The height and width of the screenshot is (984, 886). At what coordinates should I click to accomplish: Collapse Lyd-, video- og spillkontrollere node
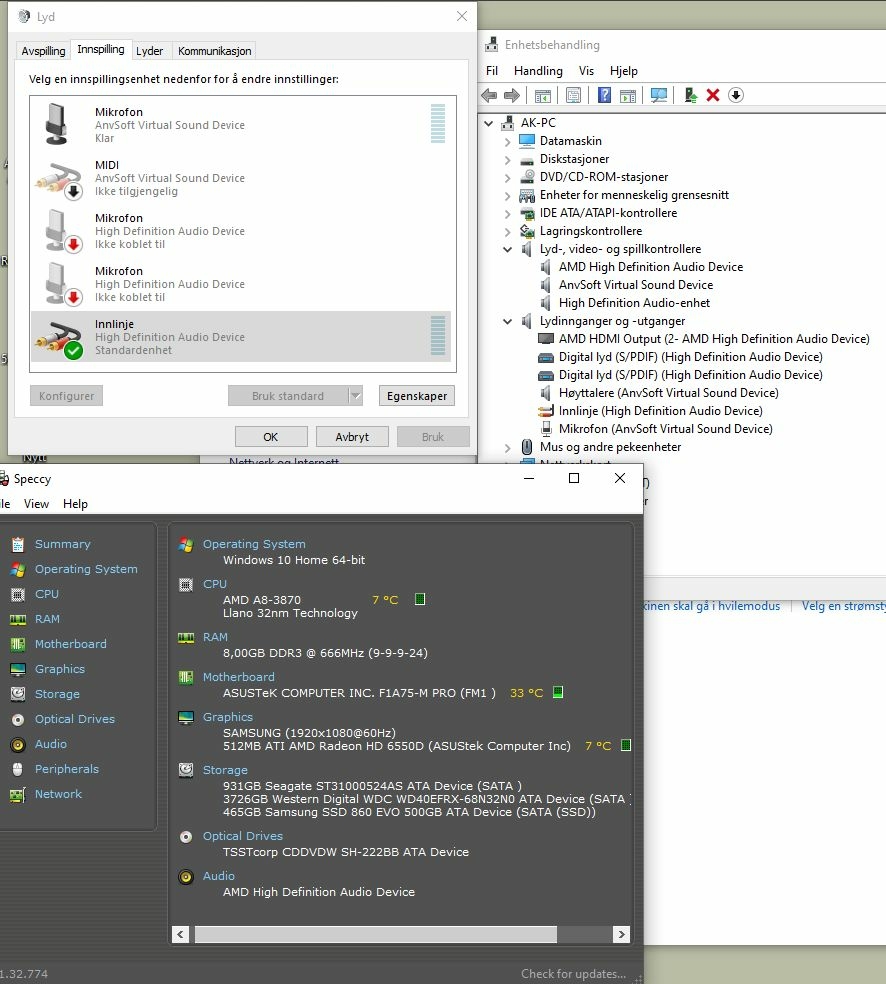coord(508,250)
